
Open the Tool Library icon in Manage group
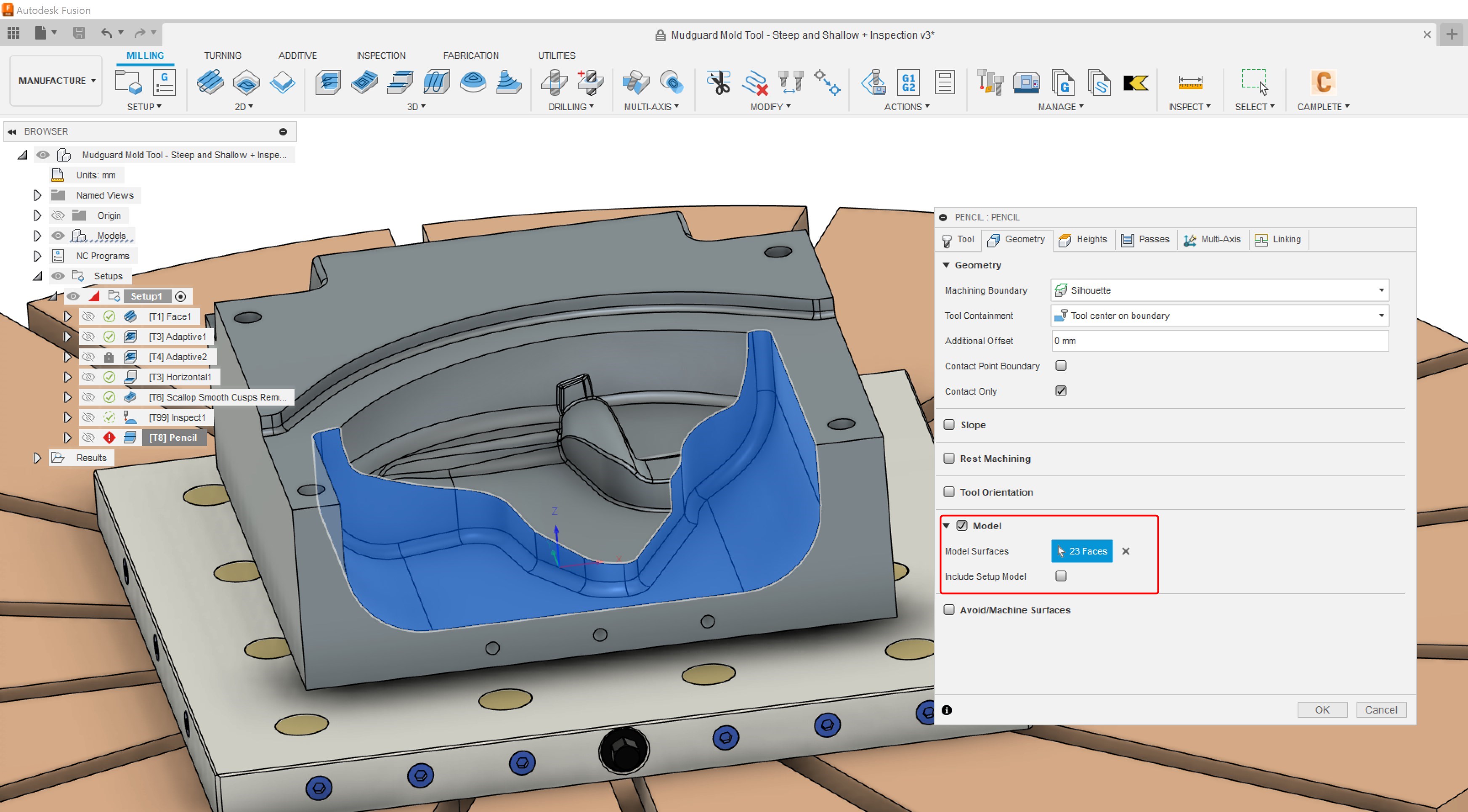[990, 82]
